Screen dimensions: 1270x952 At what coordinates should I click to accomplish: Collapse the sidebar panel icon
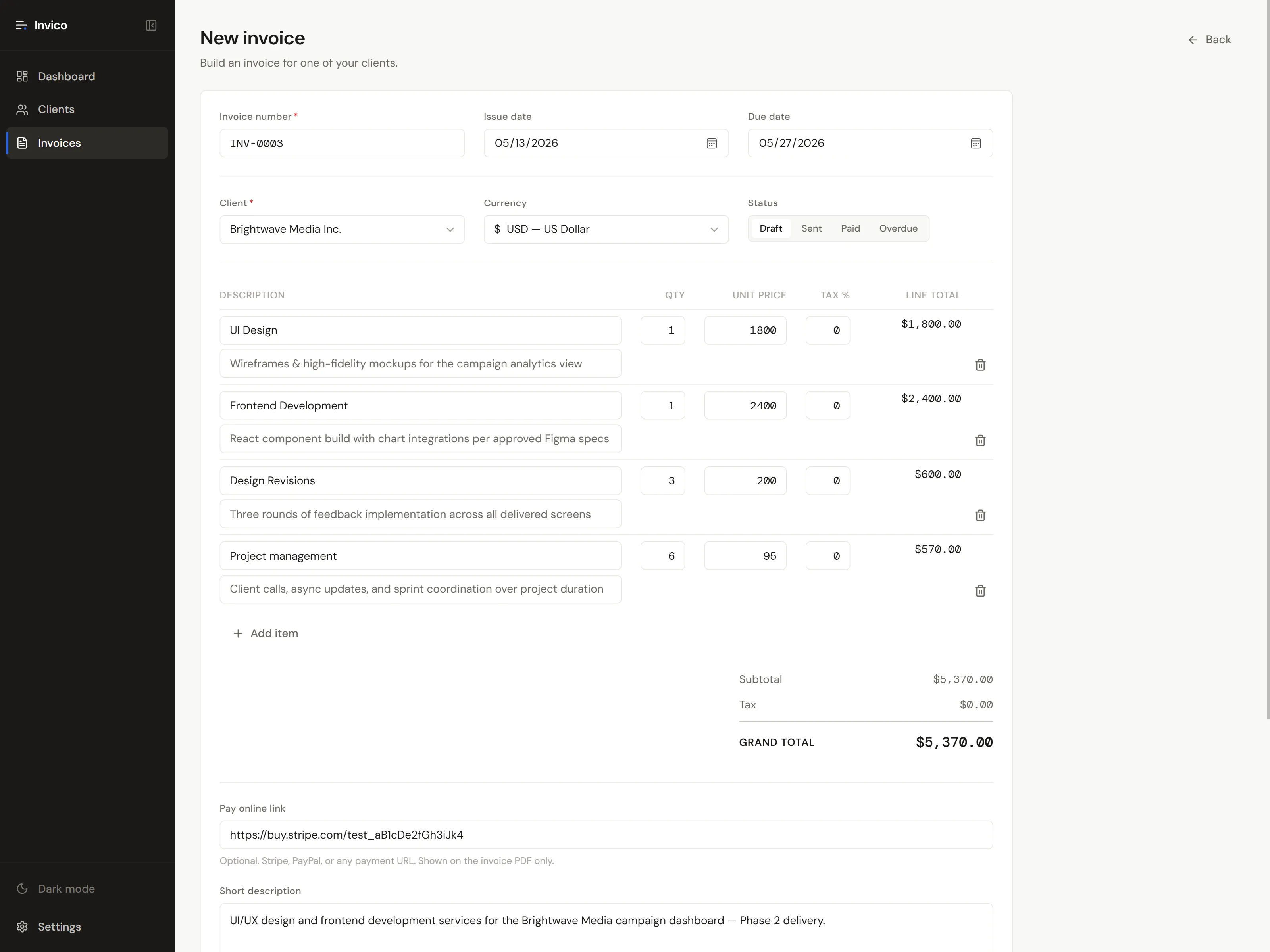point(151,25)
